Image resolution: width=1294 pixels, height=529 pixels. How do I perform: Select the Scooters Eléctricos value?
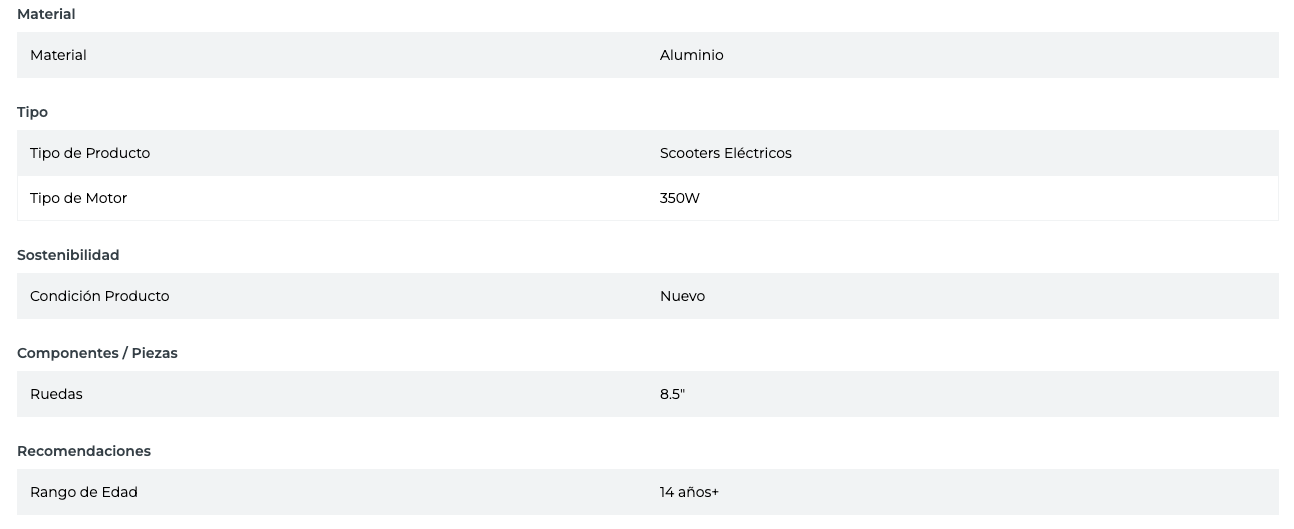[725, 153]
